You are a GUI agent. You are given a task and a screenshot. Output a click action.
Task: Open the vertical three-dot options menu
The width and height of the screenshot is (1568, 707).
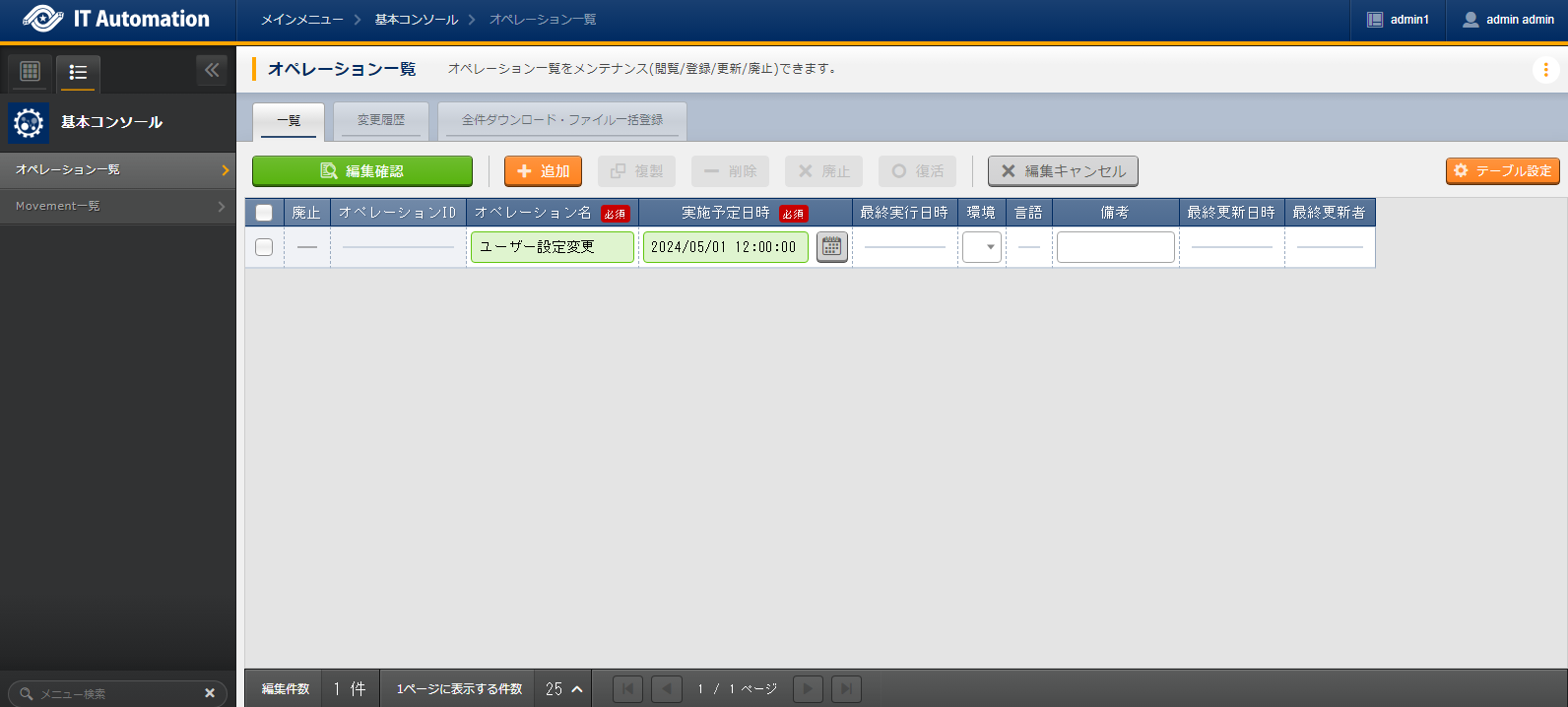click(1545, 70)
